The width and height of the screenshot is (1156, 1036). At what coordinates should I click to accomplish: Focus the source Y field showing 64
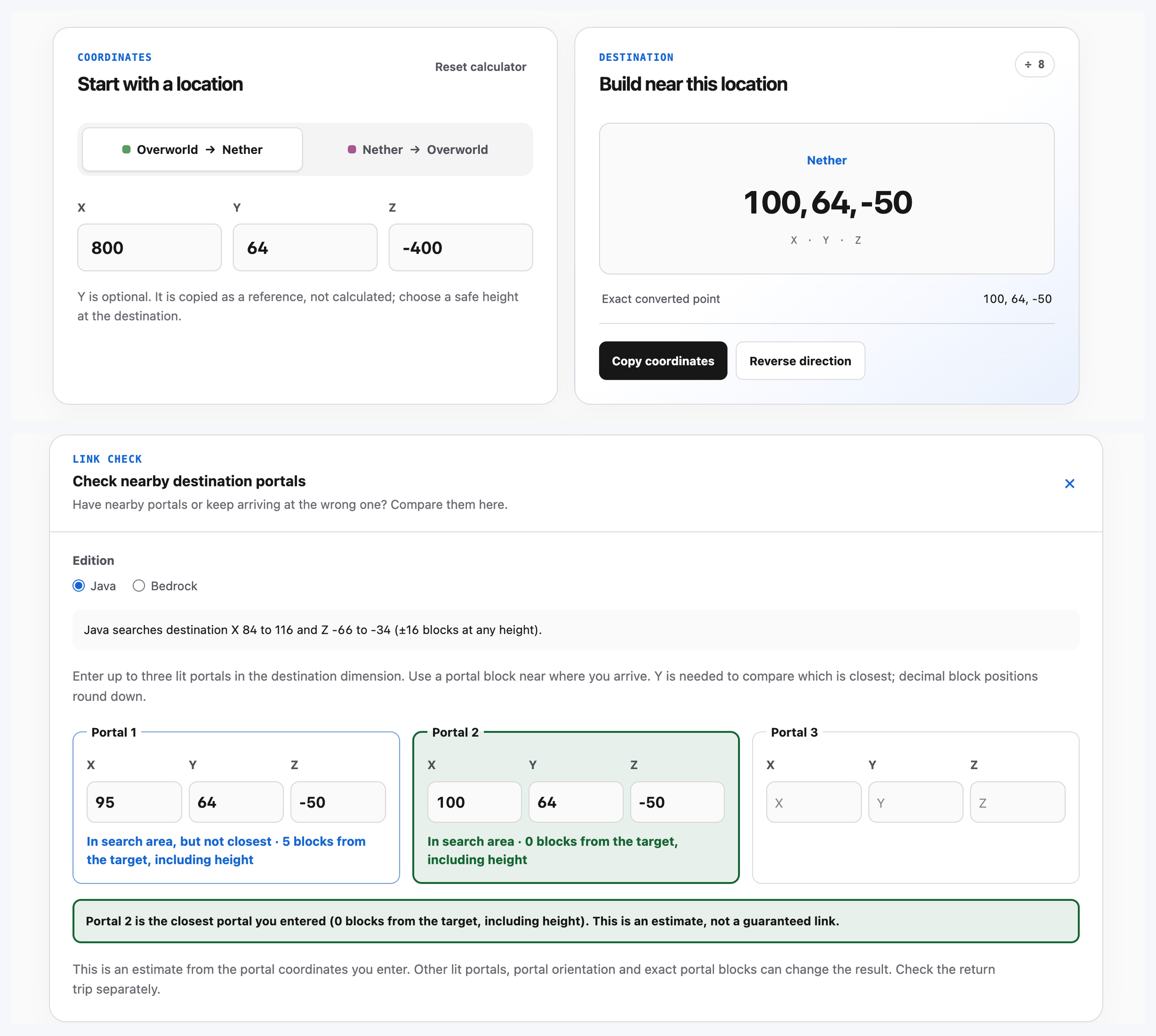305,247
